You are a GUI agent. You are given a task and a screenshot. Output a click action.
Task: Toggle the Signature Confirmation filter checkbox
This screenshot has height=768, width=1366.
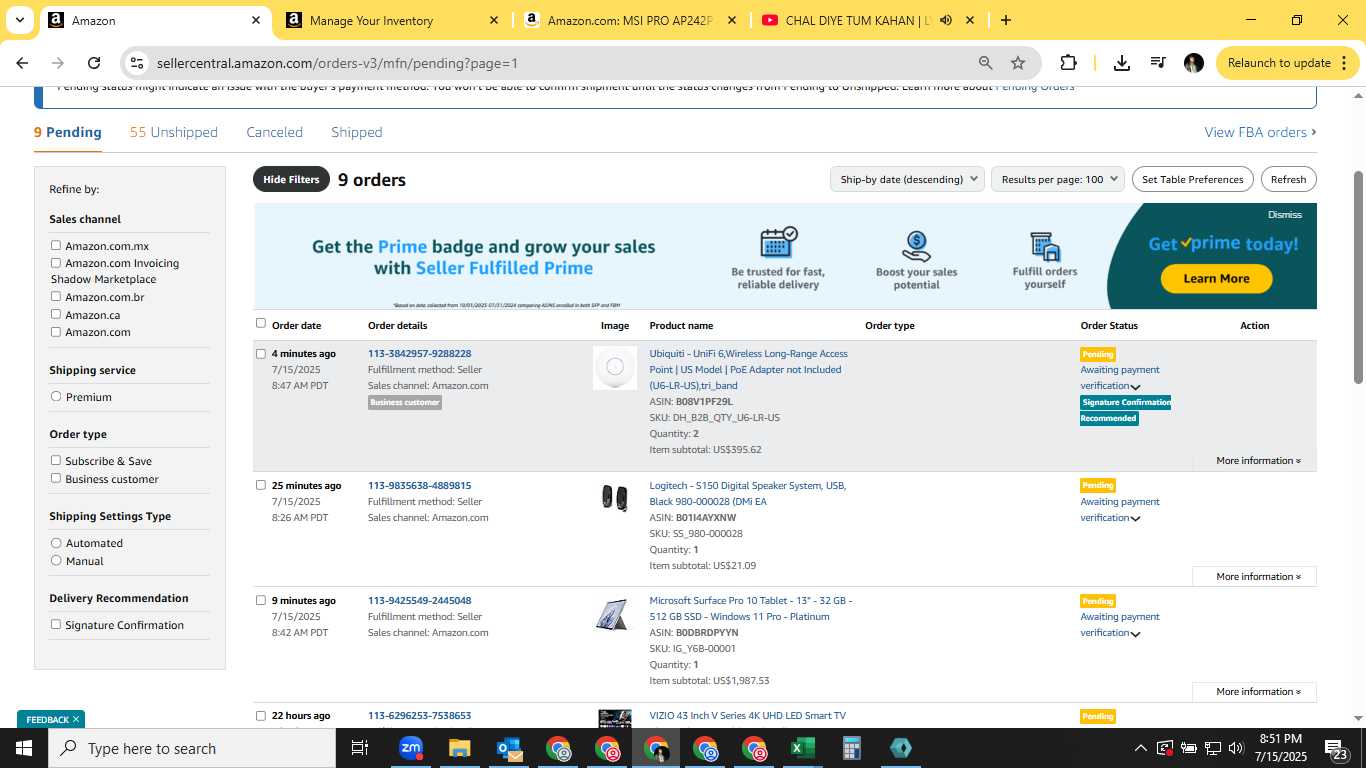coord(56,624)
